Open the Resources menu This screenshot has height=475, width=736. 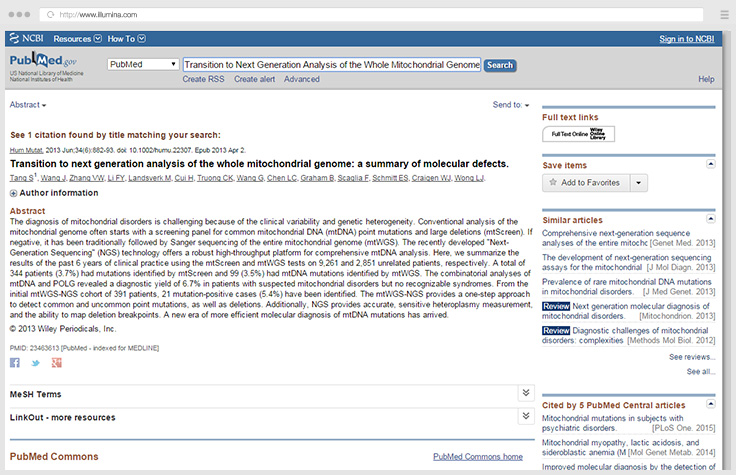(x=77, y=39)
